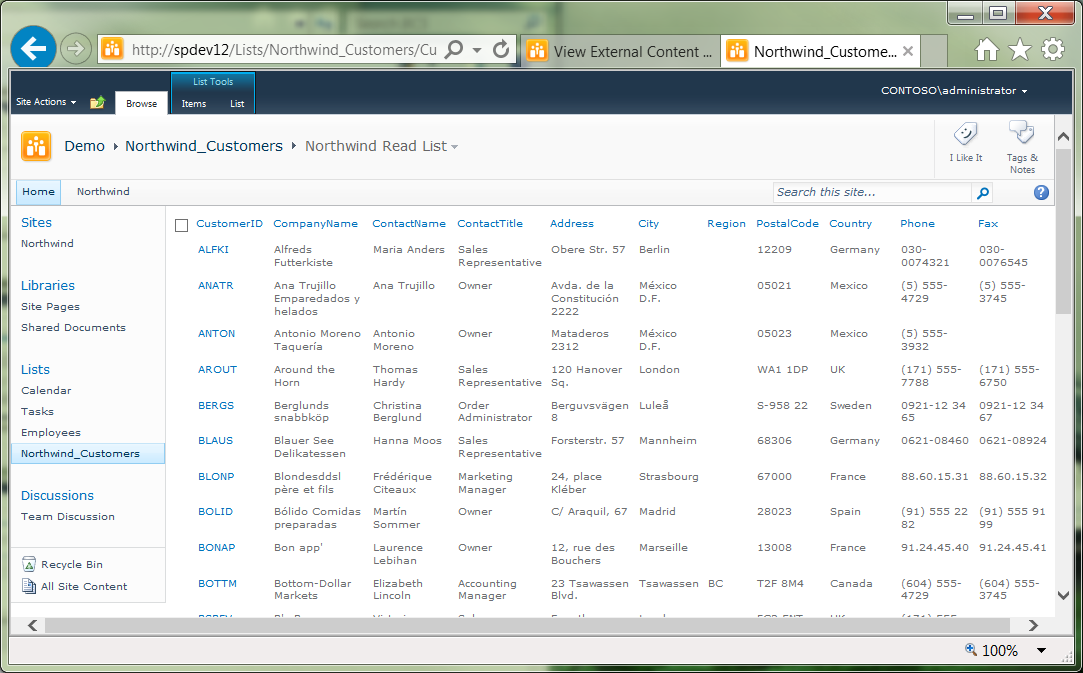Image resolution: width=1083 pixels, height=673 pixels.
Task: Click the 'Bon app'' company name cell
Action: click(298, 548)
